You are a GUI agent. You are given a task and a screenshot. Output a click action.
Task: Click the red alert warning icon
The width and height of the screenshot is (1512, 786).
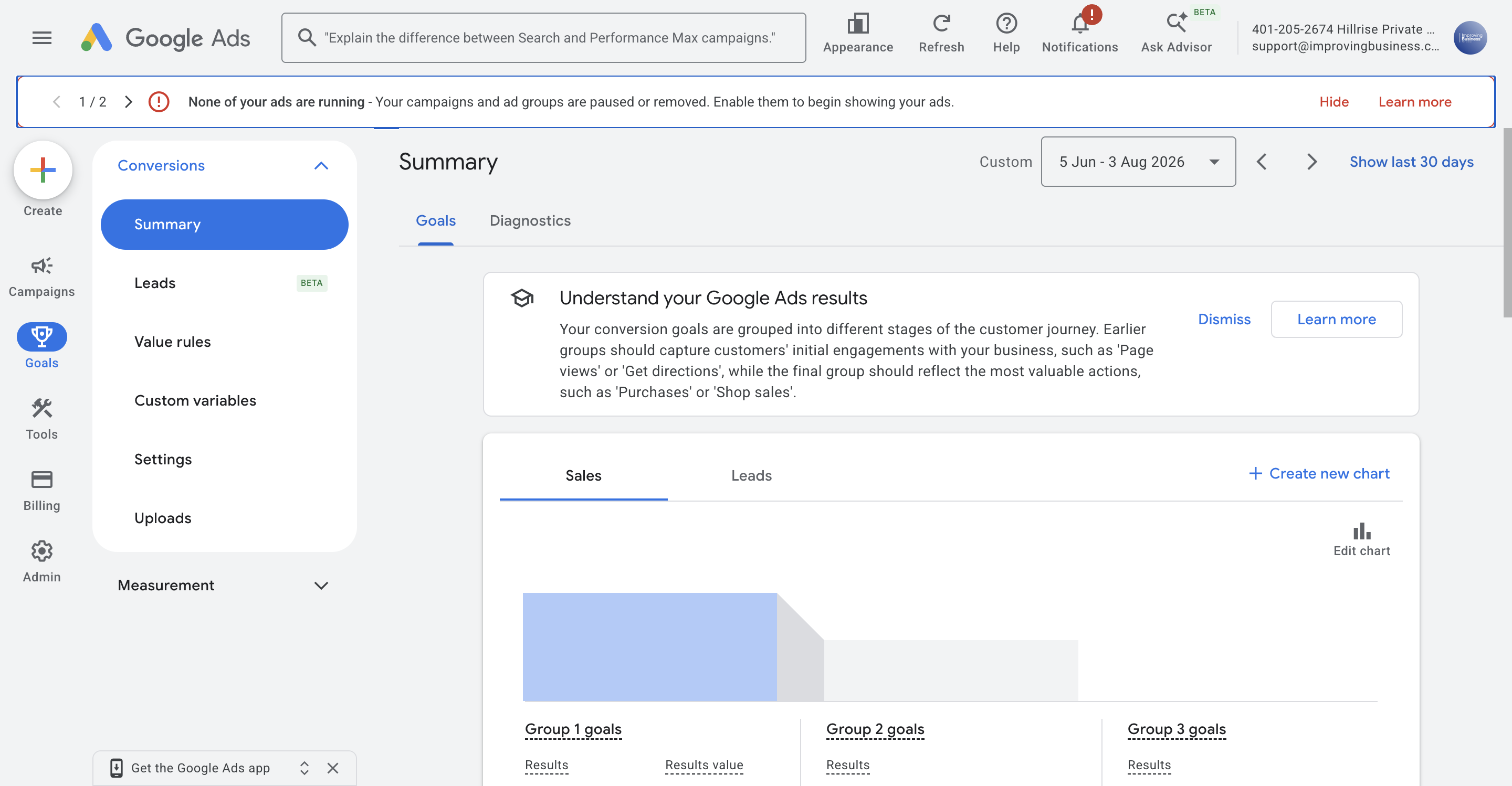(x=159, y=101)
